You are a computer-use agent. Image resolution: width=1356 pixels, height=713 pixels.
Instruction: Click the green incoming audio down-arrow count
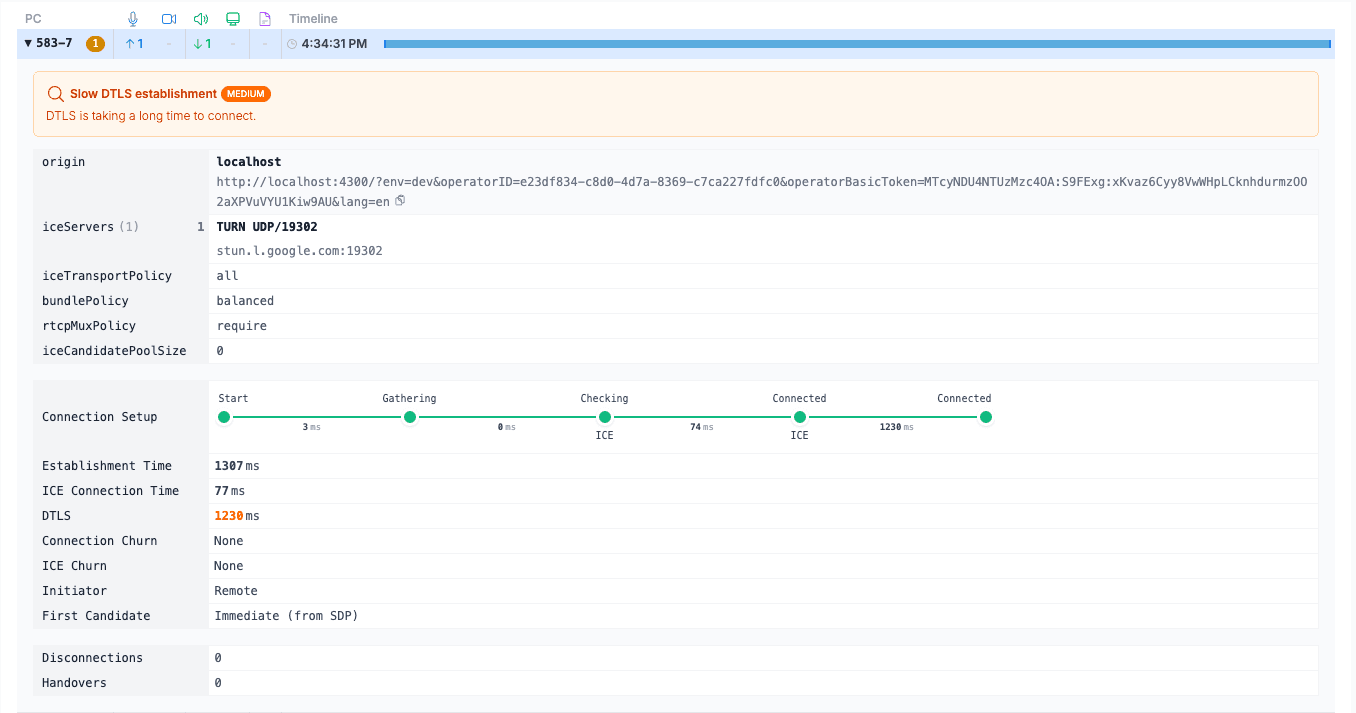click(x=202, y=44)
